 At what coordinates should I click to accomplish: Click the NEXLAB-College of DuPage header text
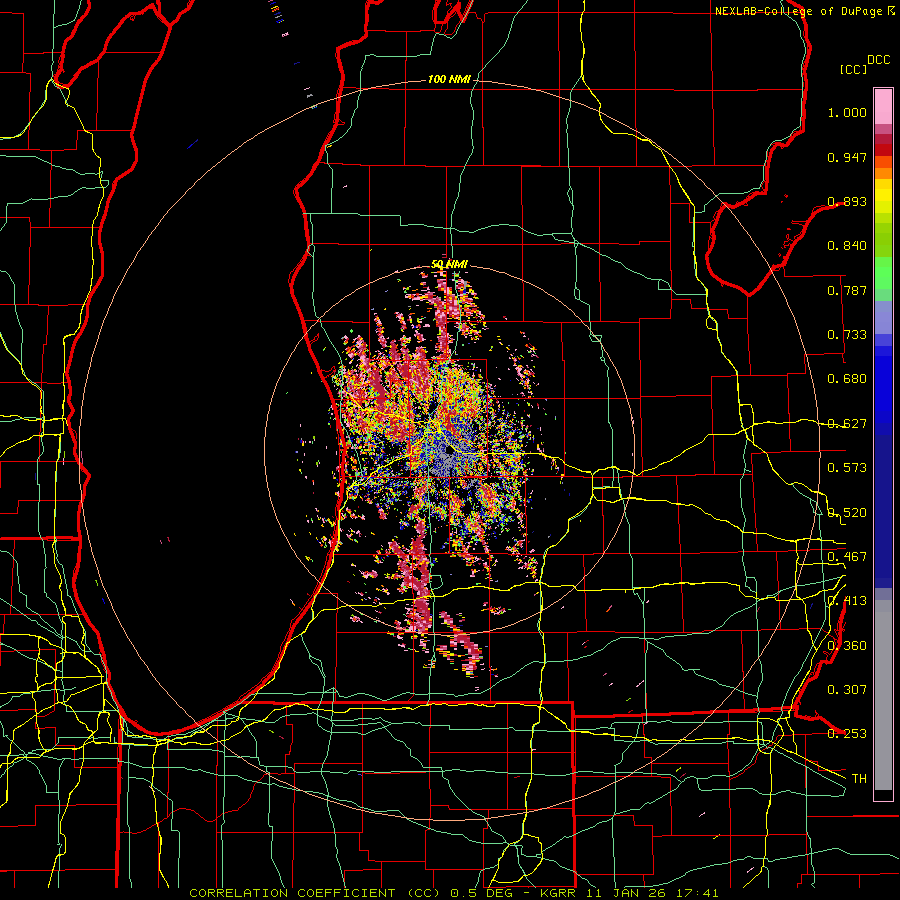point(804,11)
